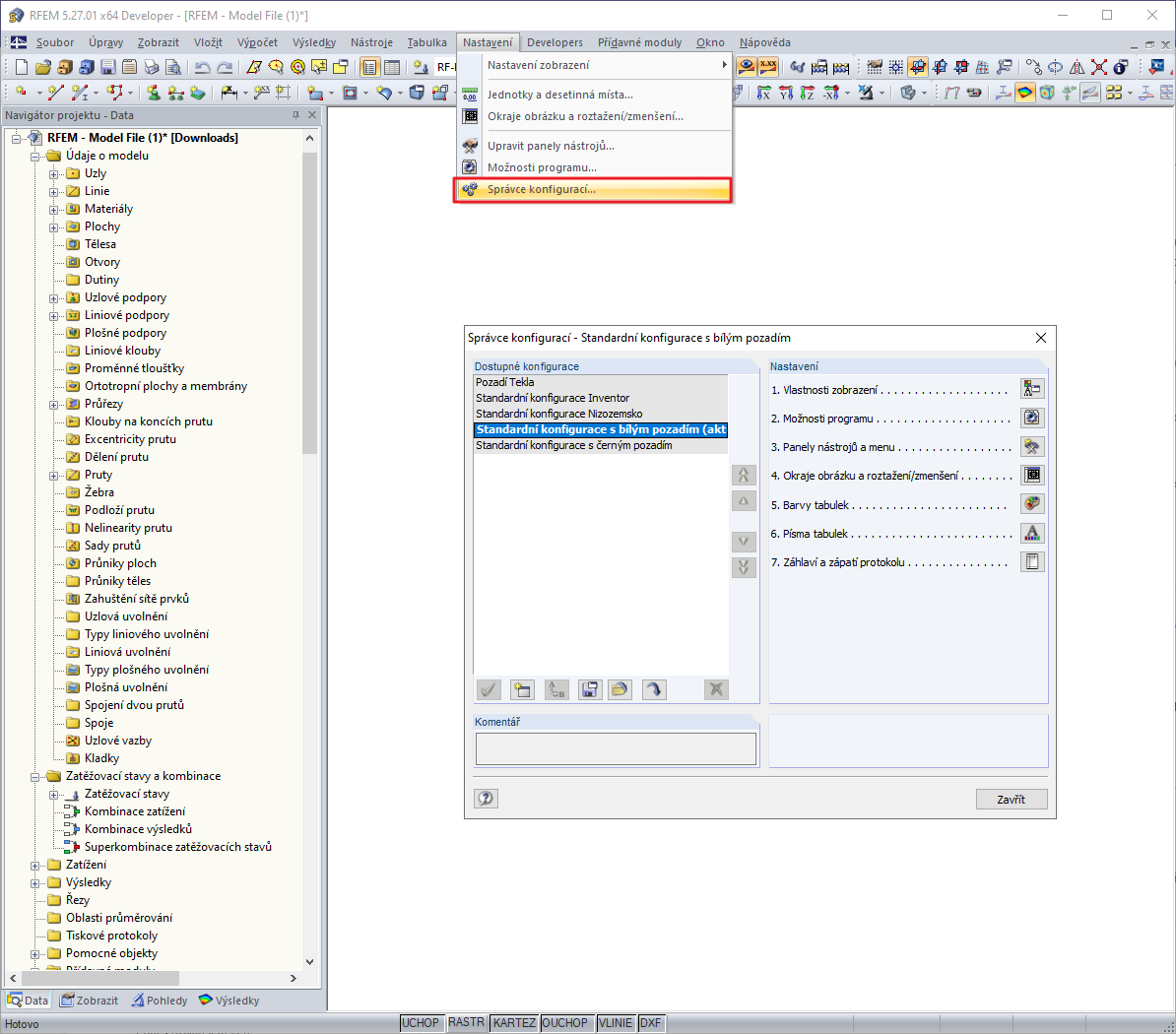Switch to the Pohledy navigator tab
Viewport: 1176px width, 1034px height.
(x=159, y=1001)
